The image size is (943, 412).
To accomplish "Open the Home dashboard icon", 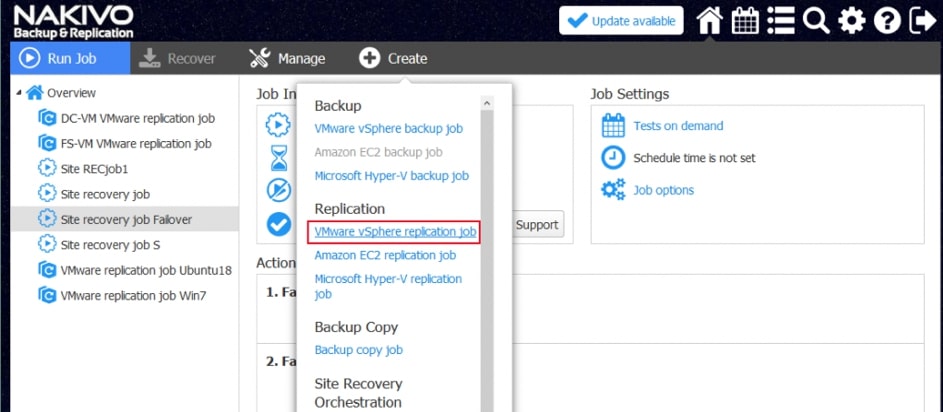I will point(709,22).
